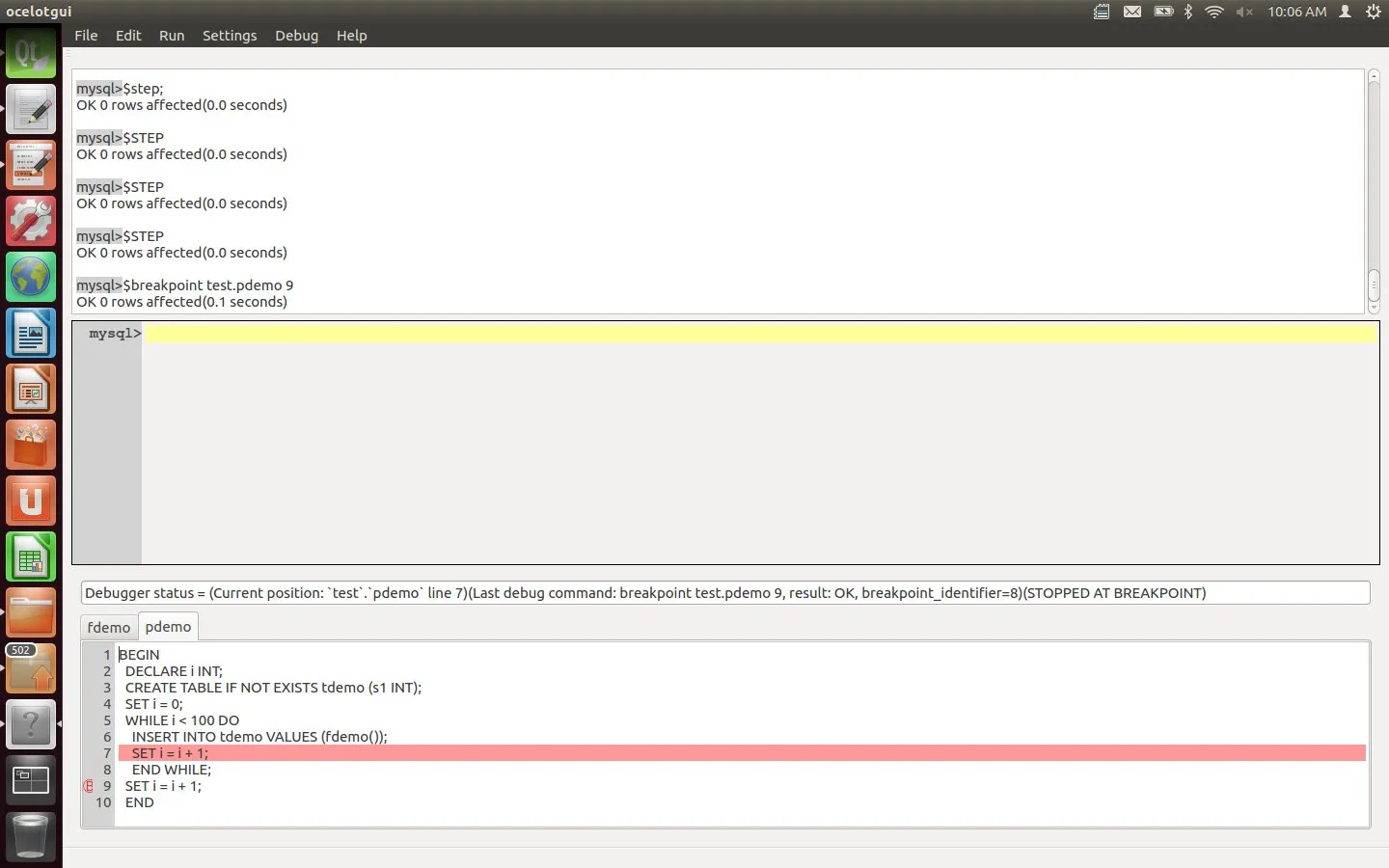Open the Run menu
This screenshot has width=1389, height=868.
(x=172, y=36)
